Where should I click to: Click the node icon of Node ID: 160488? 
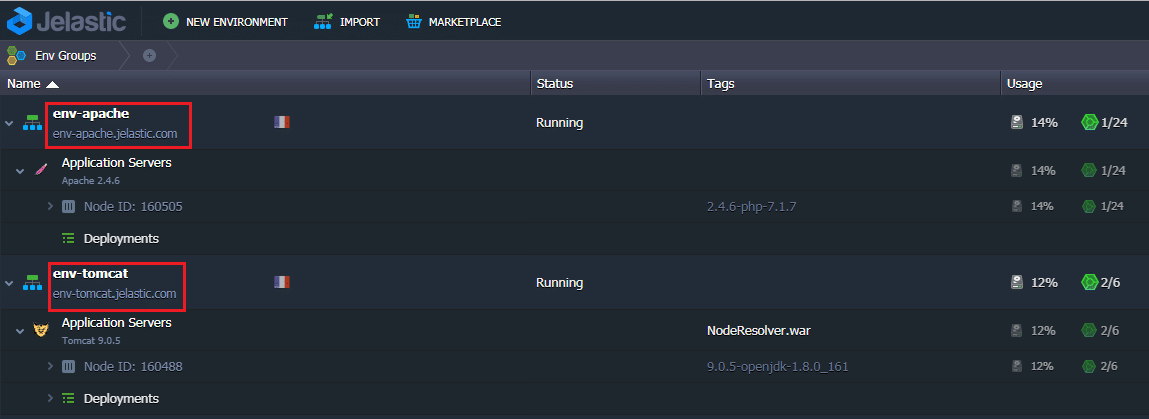68,366
